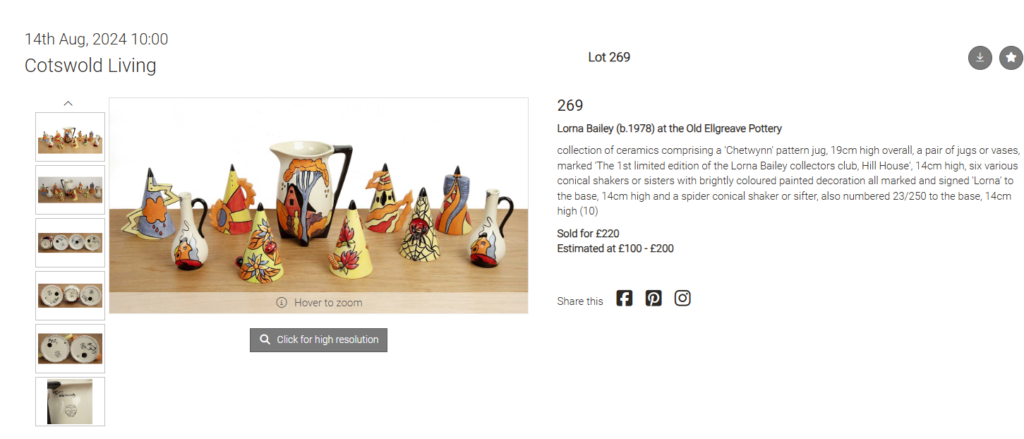The width and height of the screenshot is (1024, 439).
Task: Click the magnifier icon on high resolution button
Action: [x=264, y=340]
